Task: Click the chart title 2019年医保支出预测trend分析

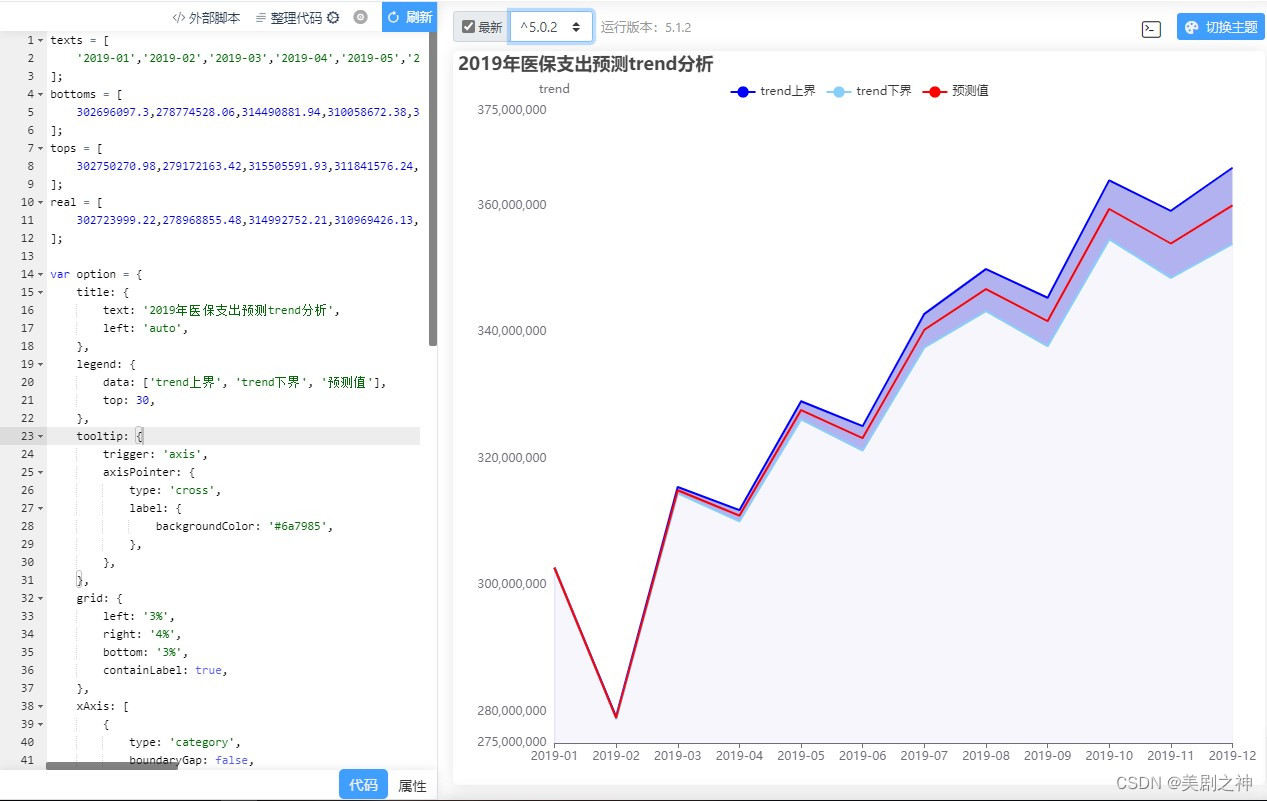Action: tap(585, 64)
